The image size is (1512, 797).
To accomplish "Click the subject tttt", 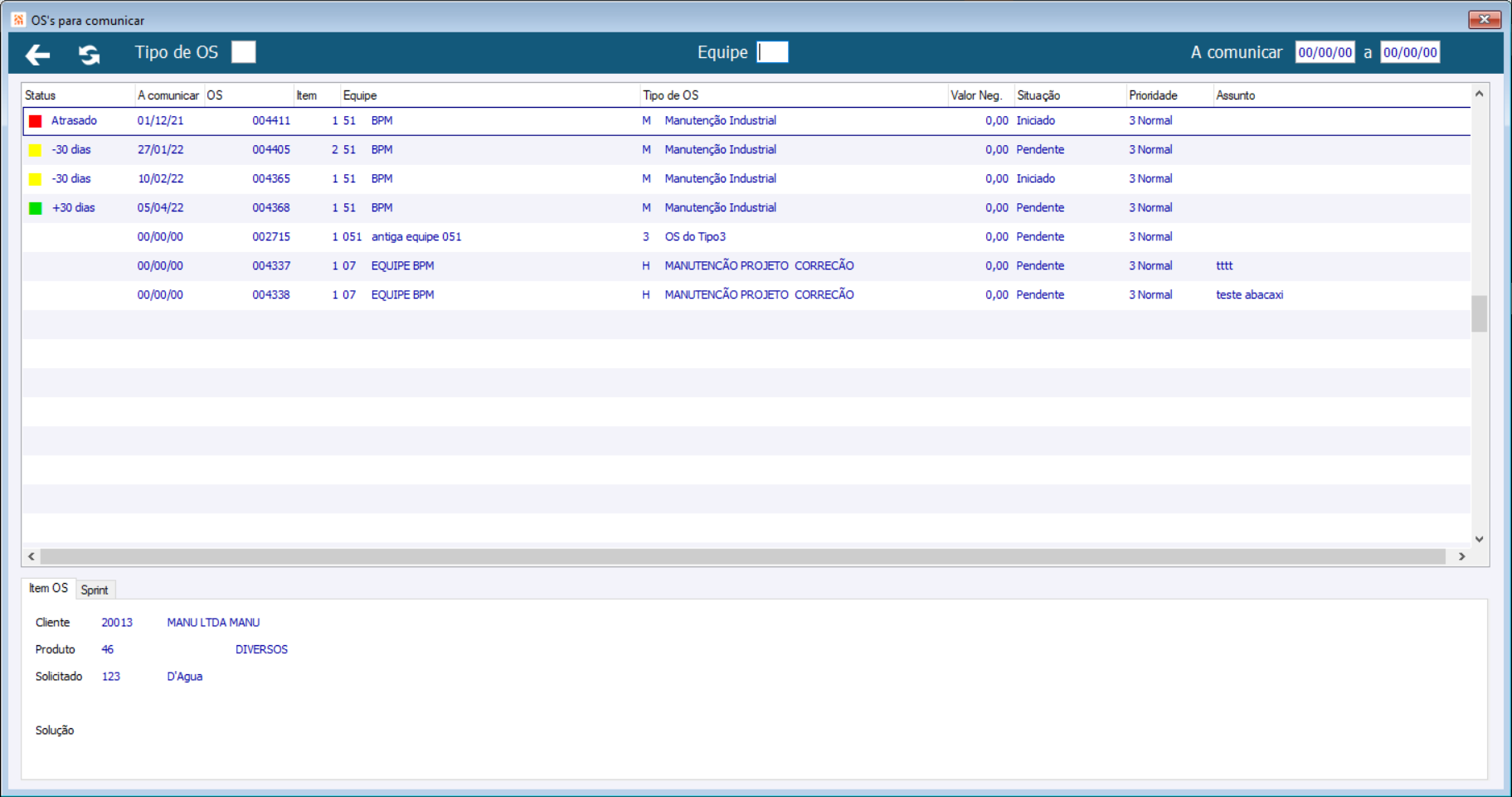I will click(x=1224, y=266).
